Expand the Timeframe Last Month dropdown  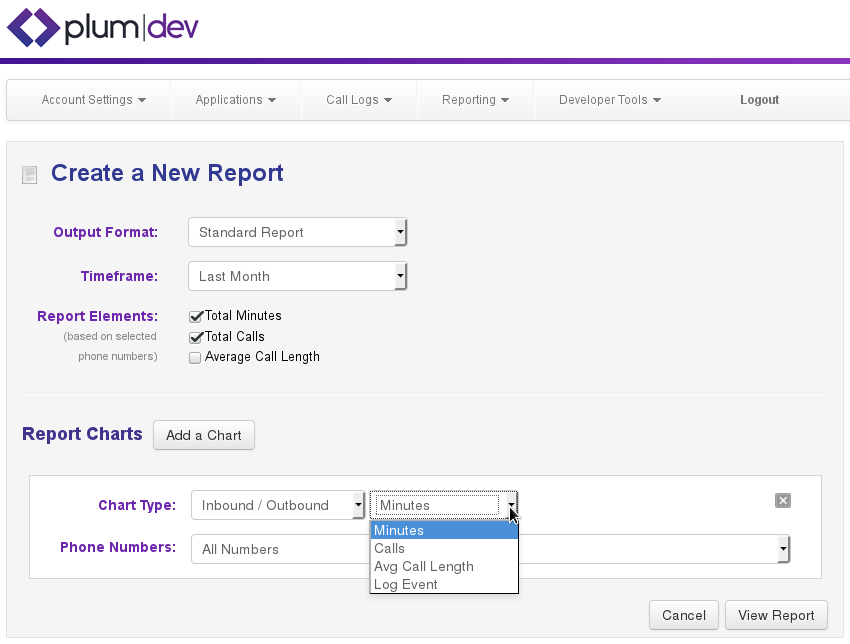(x=297, y=276)
